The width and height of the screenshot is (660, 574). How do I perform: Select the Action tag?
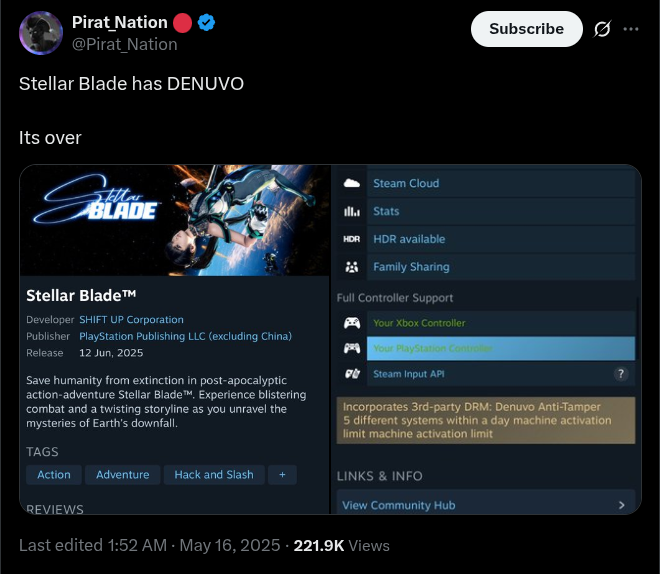[x=54, y=475]
